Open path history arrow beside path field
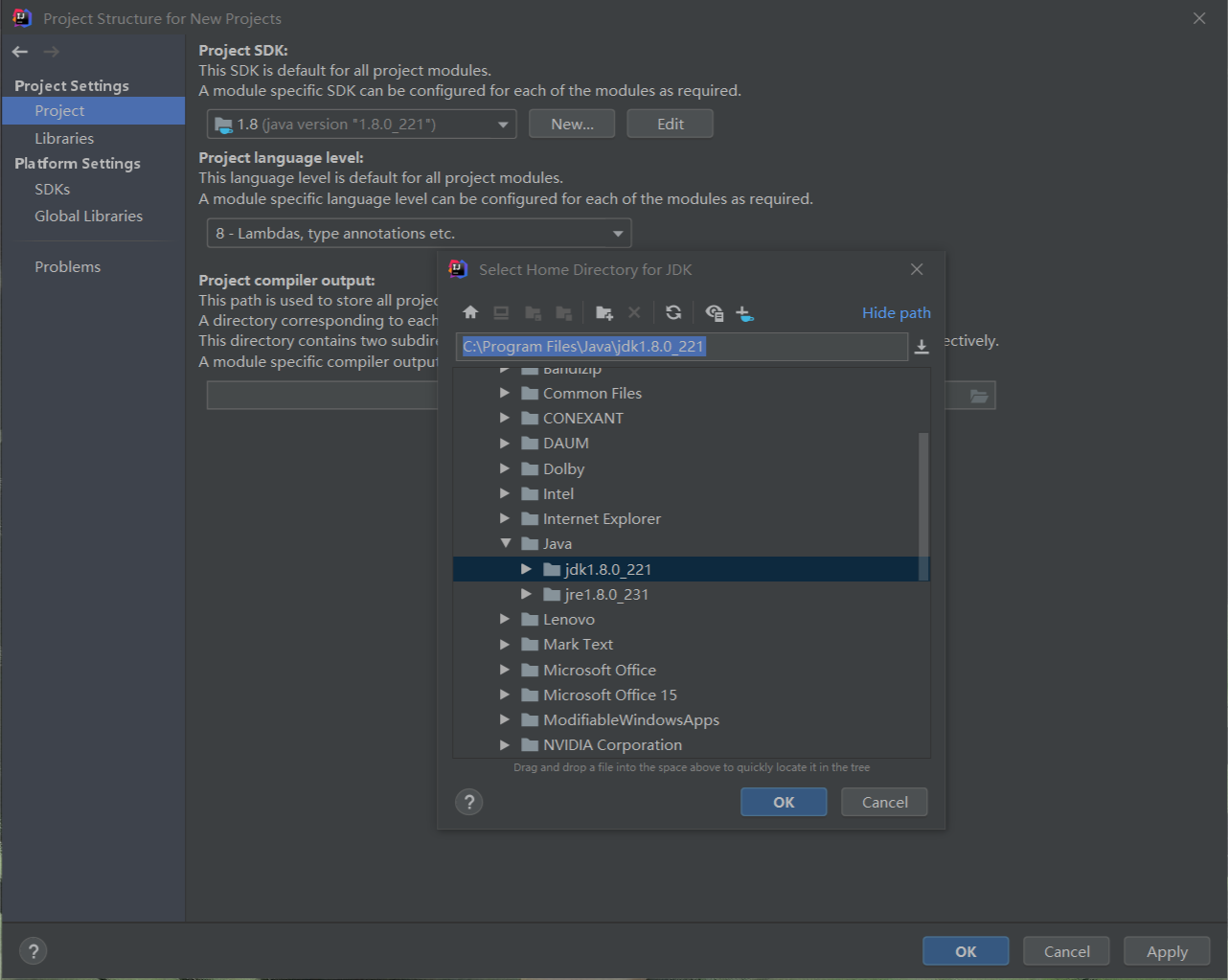1228x980 pixels. [x=921, y=347]
